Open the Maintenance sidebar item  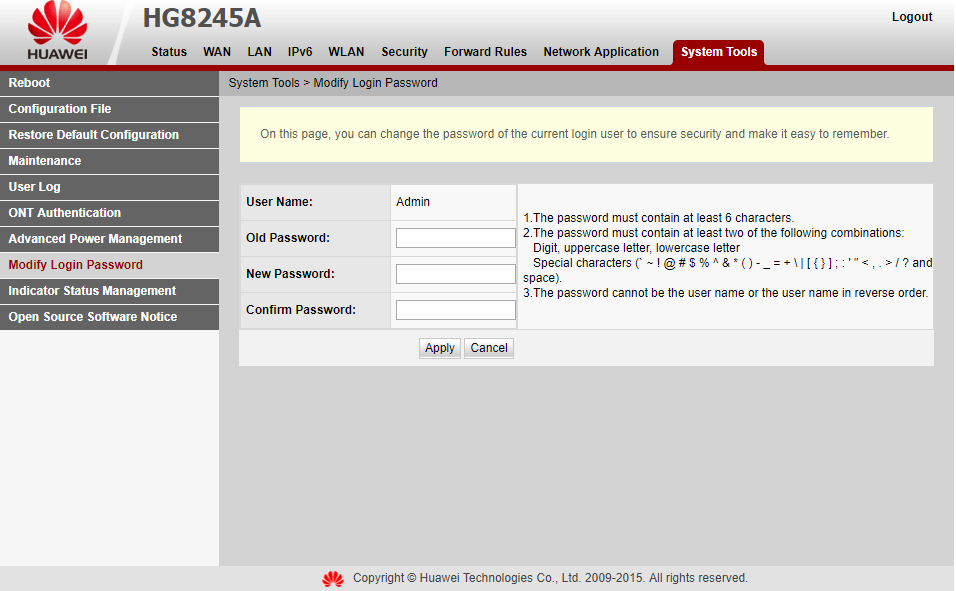pos(110,161)
